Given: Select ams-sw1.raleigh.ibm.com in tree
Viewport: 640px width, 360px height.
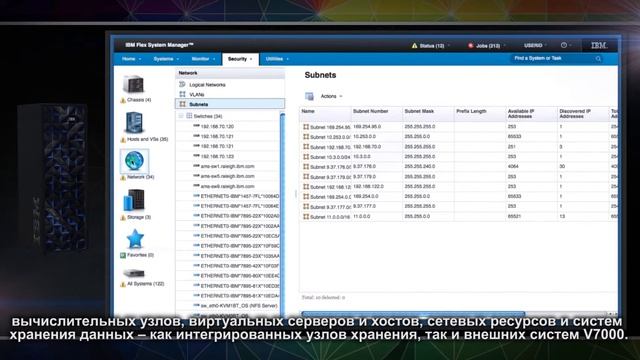Looking at the screenshot, I should (x=227, y=167).
